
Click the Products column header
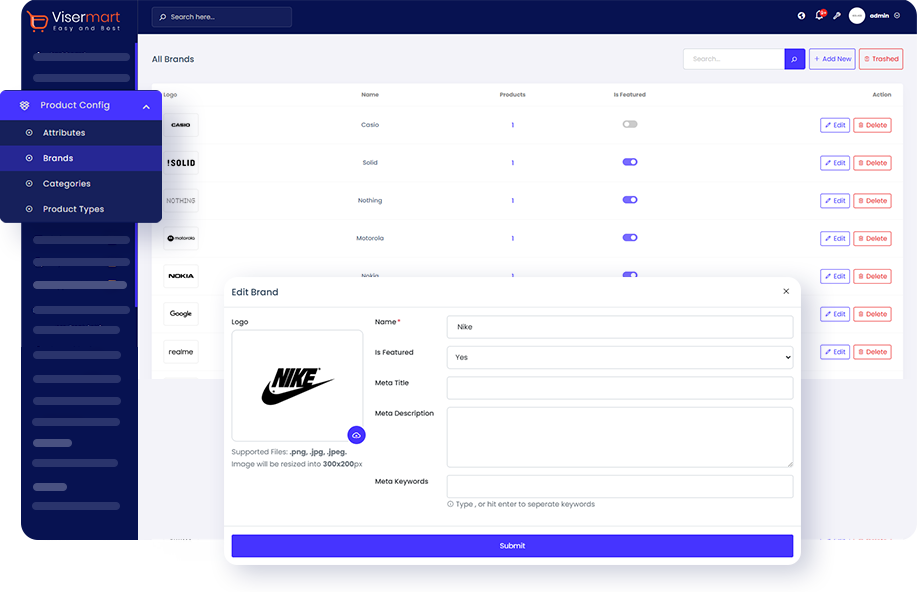coord(512,95)
